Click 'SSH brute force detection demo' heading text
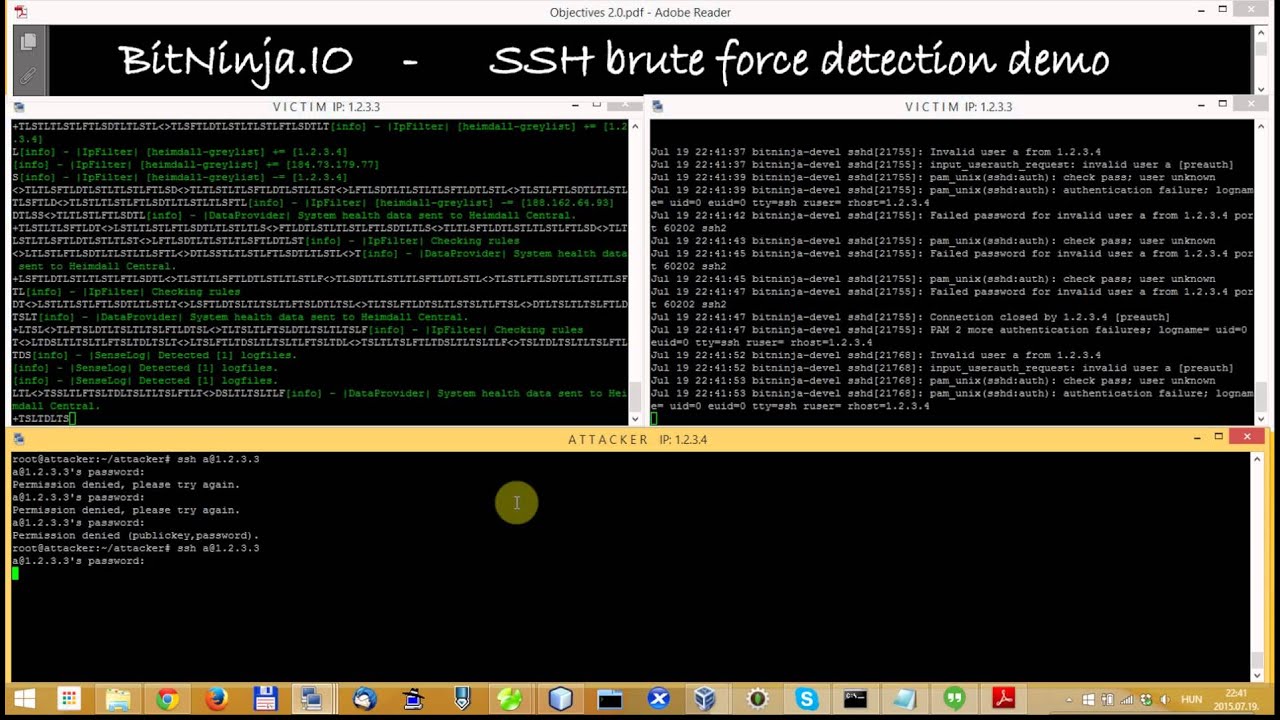The width and height of the screenshot is (1280, 720). click(x=799, y=60)
